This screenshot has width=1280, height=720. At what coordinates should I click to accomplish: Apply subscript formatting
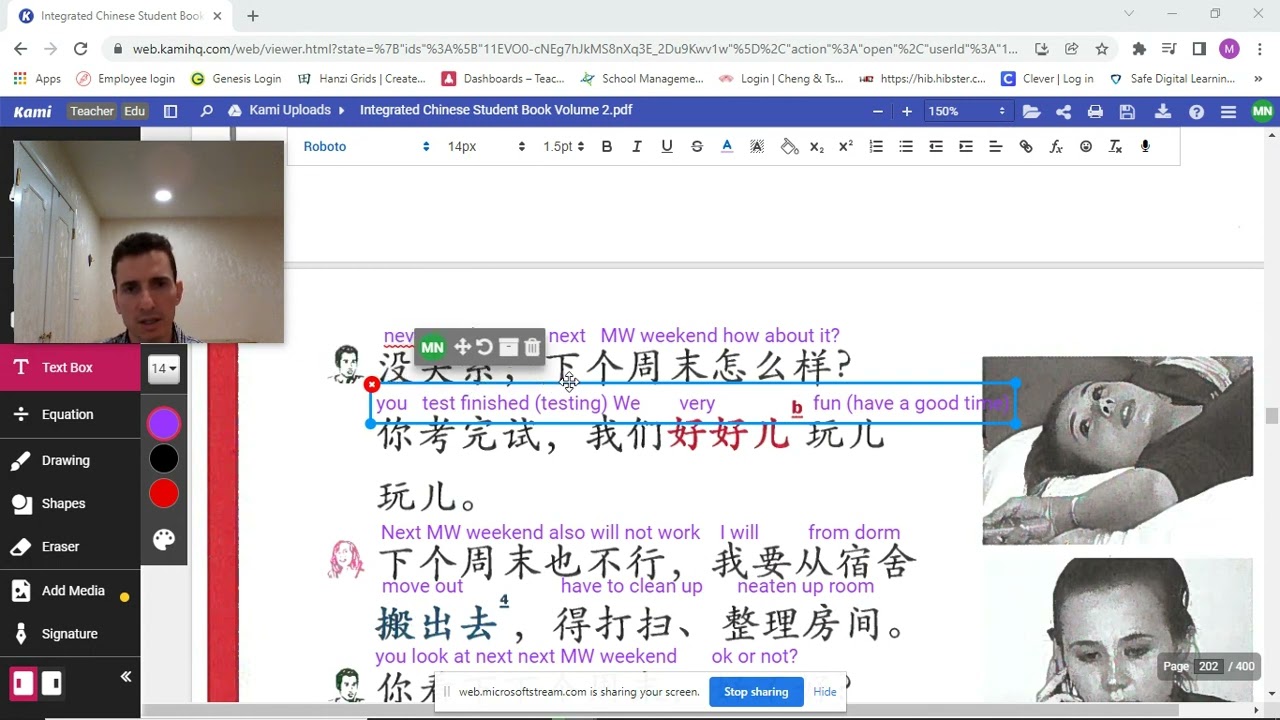pyautogui.click(x=817, y=147)
